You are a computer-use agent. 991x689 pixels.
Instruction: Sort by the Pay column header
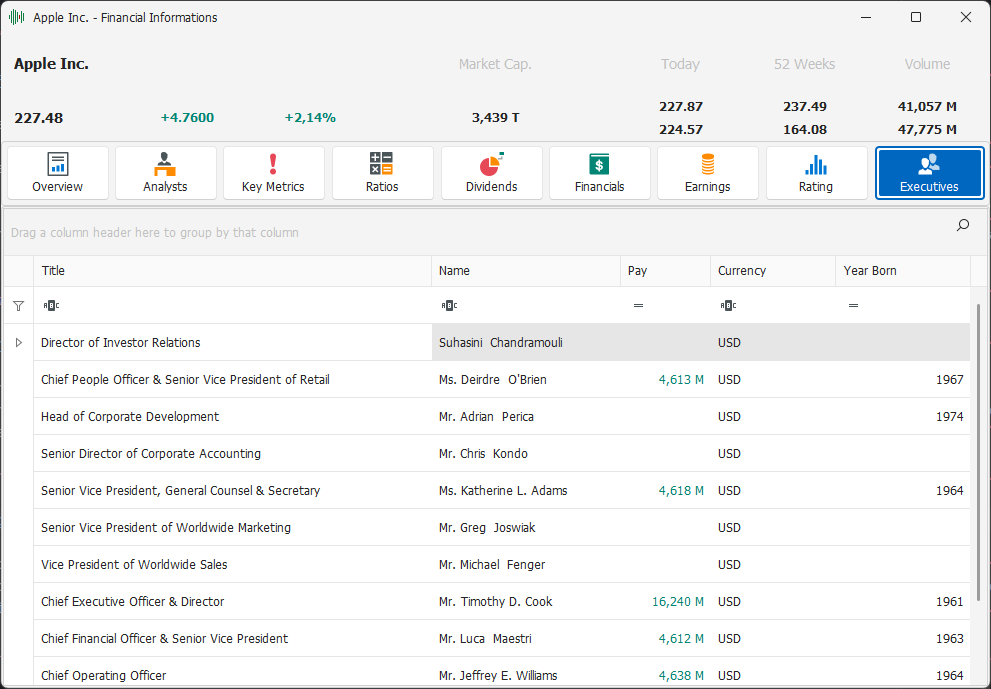click(666, 271)
